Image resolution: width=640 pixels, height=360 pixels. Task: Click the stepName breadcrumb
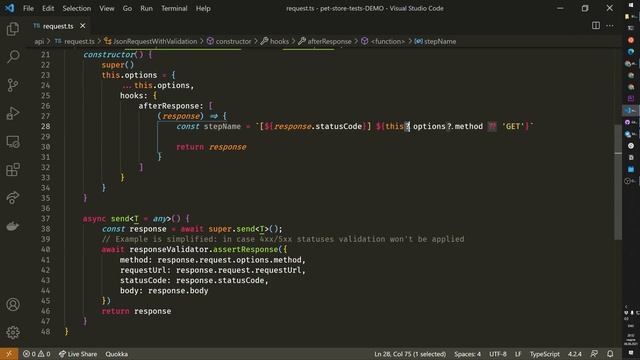coord(436,41)
